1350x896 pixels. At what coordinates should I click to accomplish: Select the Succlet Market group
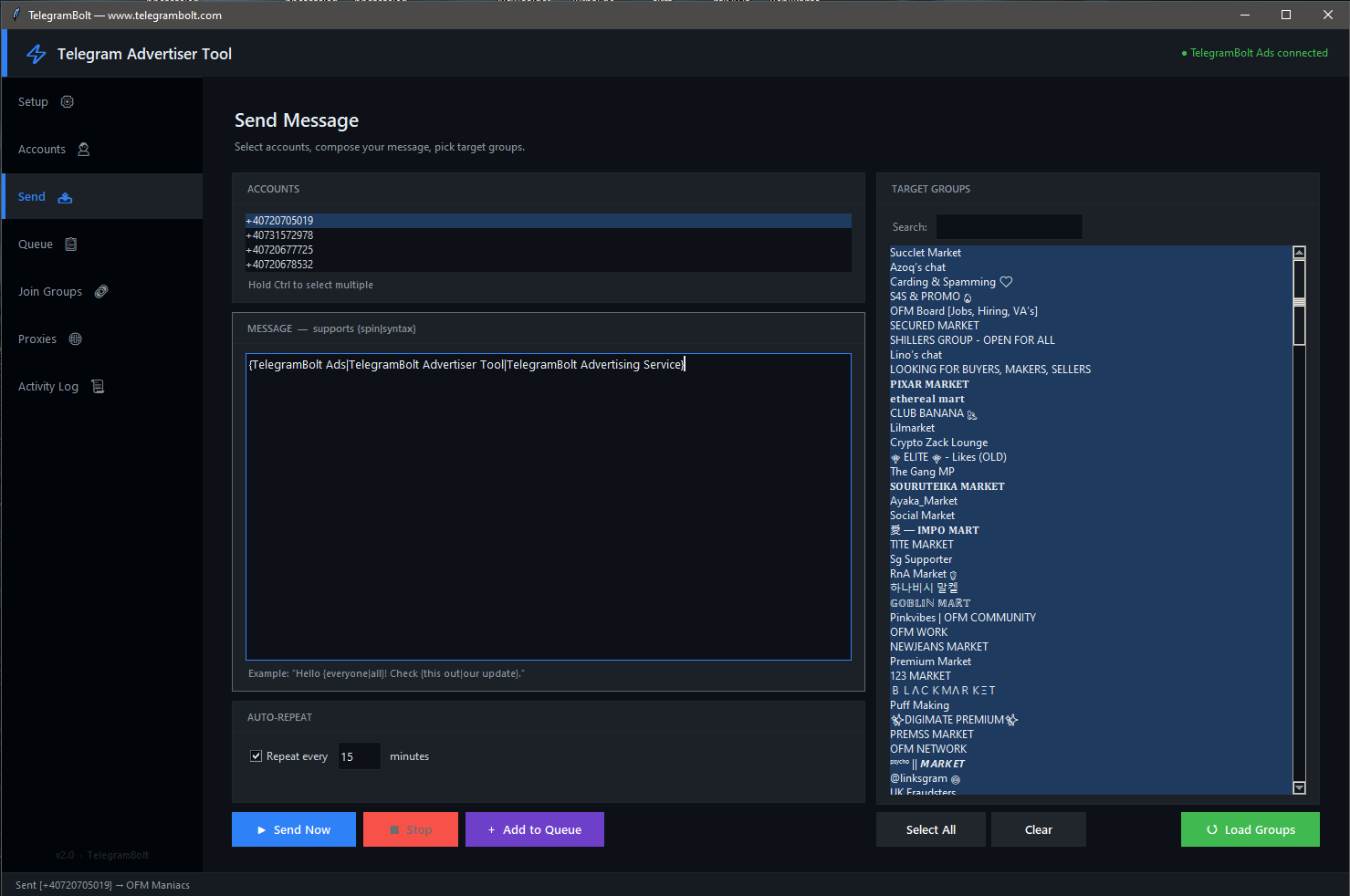(1091, 253)
